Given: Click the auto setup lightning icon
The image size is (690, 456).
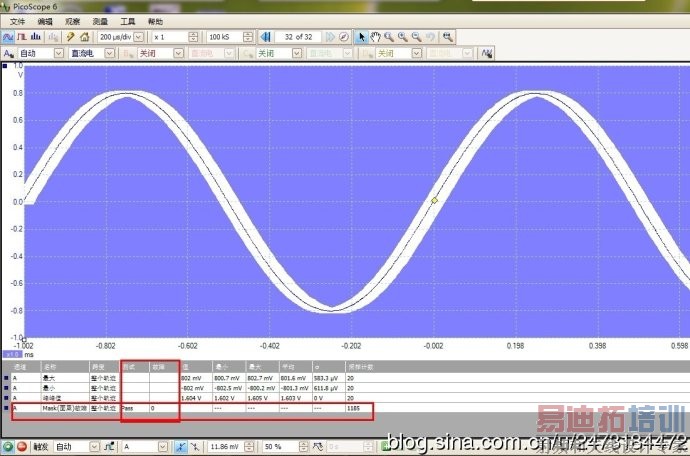Looking at the screenshot, I should [x=70, y=37].
